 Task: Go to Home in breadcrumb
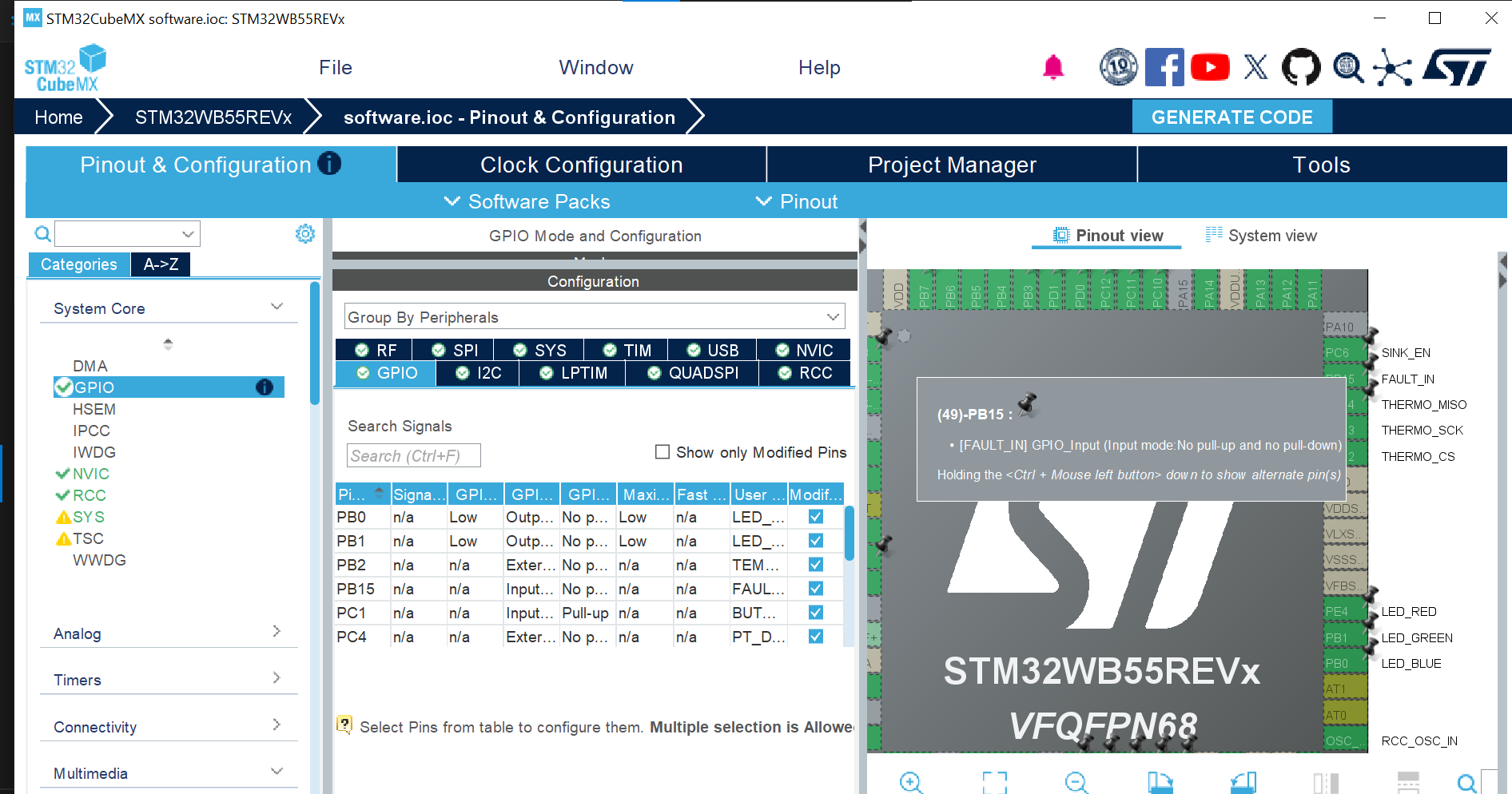click(x=58, y=117)
